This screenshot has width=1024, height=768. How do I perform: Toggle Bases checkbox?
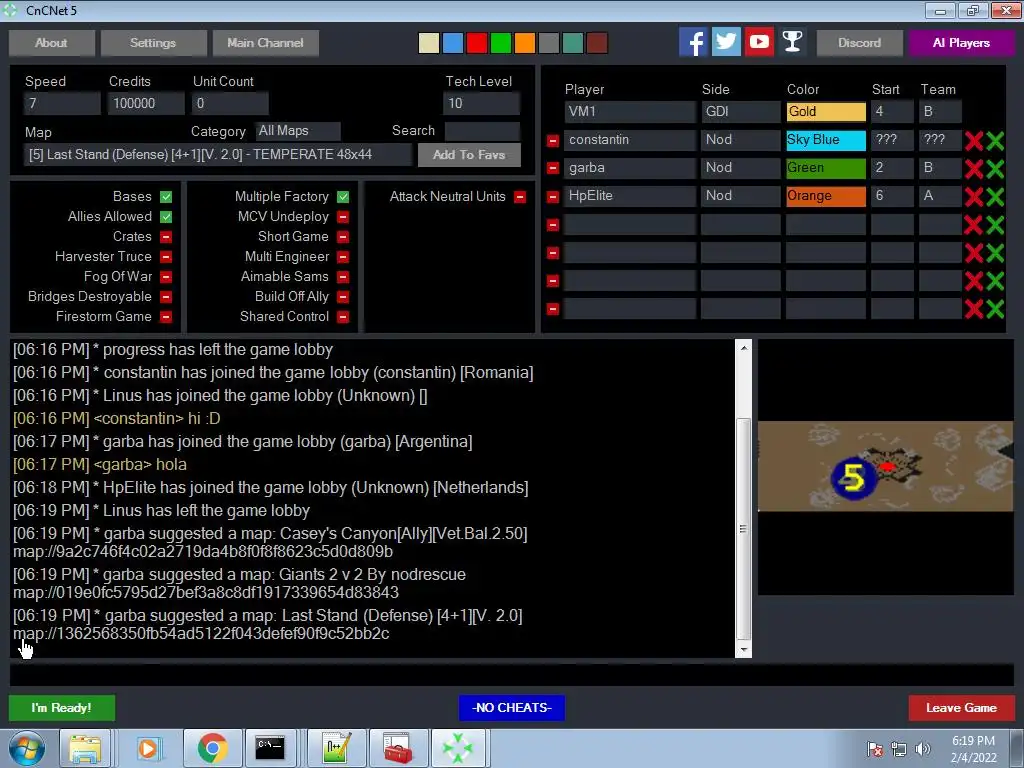pos(166,197)
